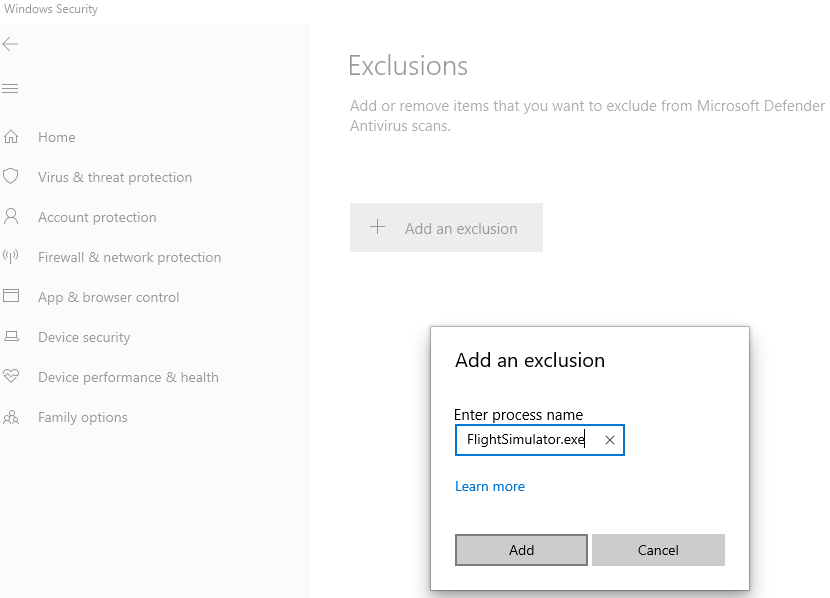Image resolution: width=830 pixels, height=598 pixels.
Task: Open the hamburger navigation menu
Action: pyautogui.click(x=11, y=89)
